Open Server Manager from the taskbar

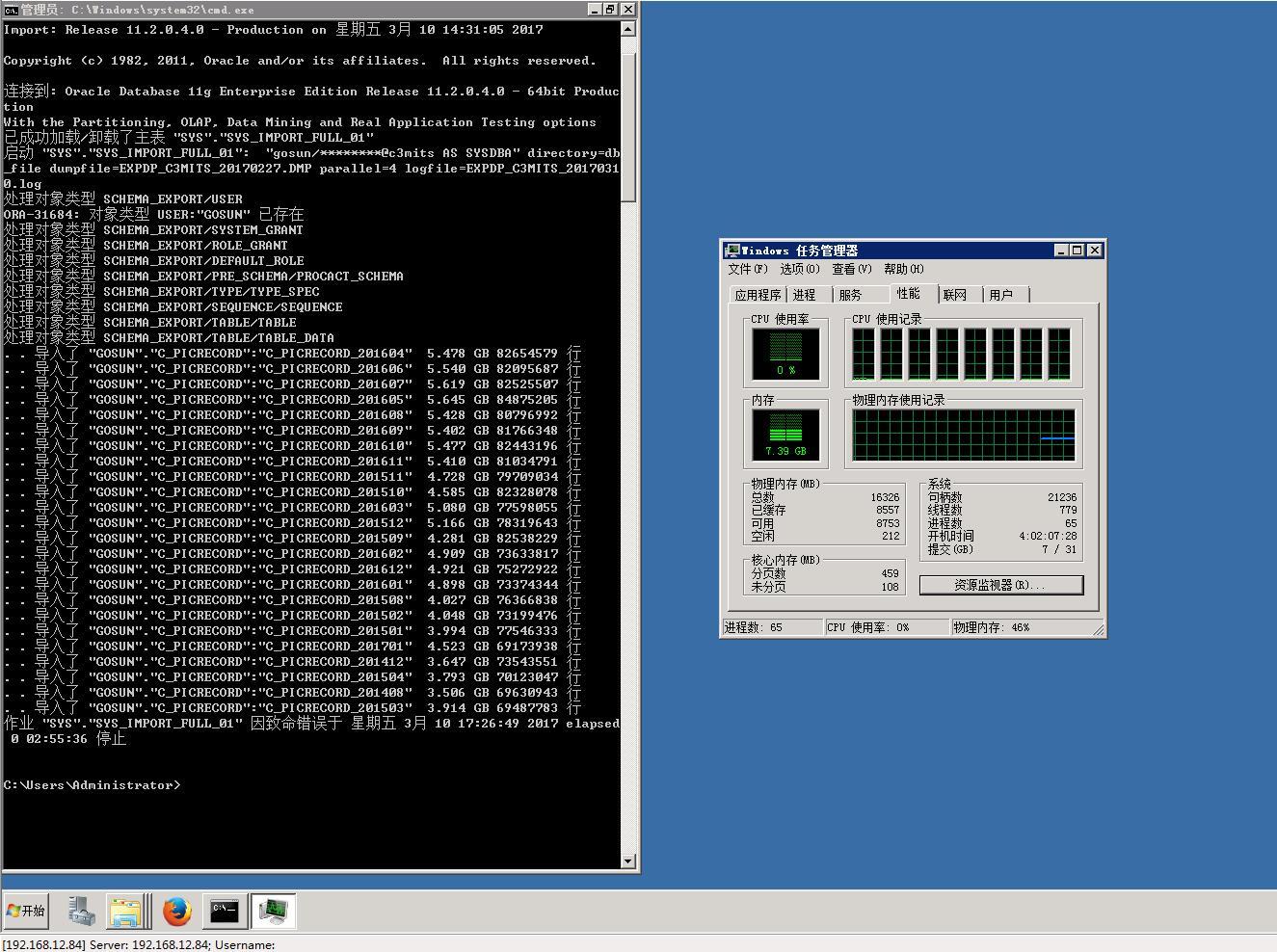point(82,911)
